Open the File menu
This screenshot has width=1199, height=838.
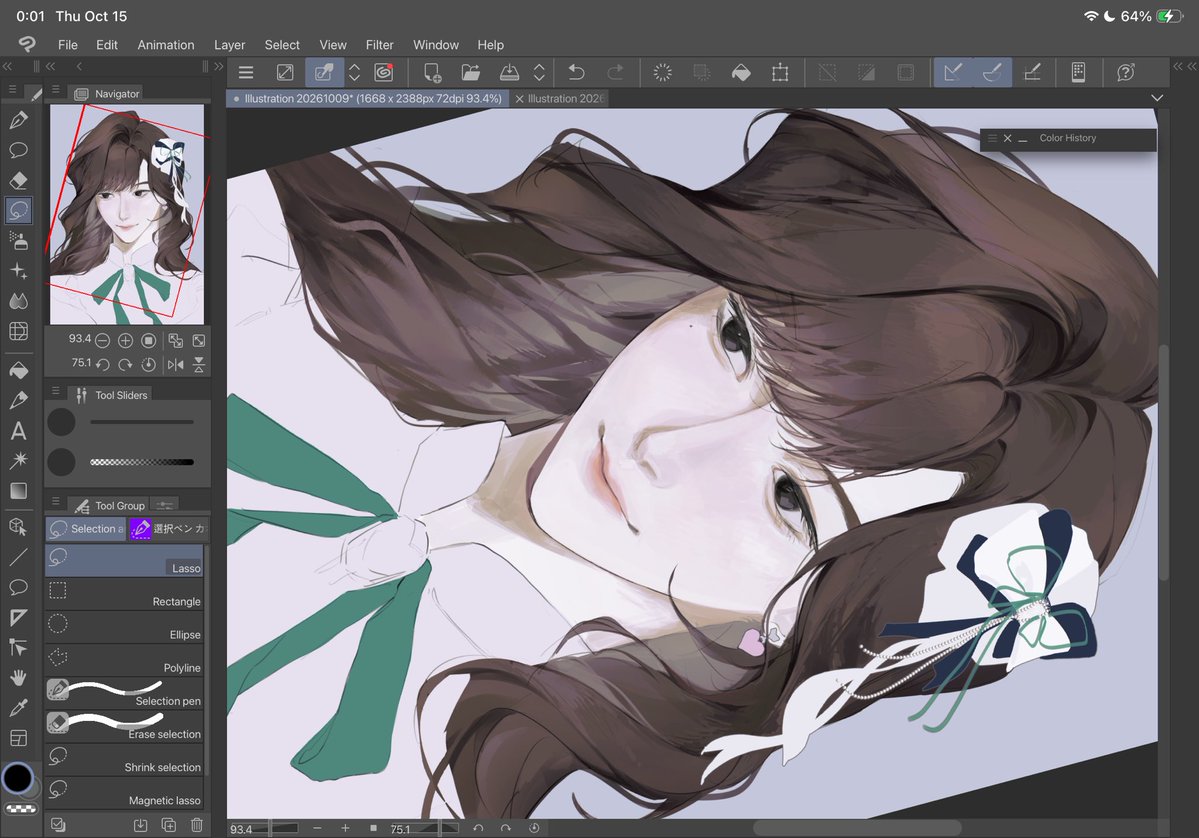pos(67,45)
